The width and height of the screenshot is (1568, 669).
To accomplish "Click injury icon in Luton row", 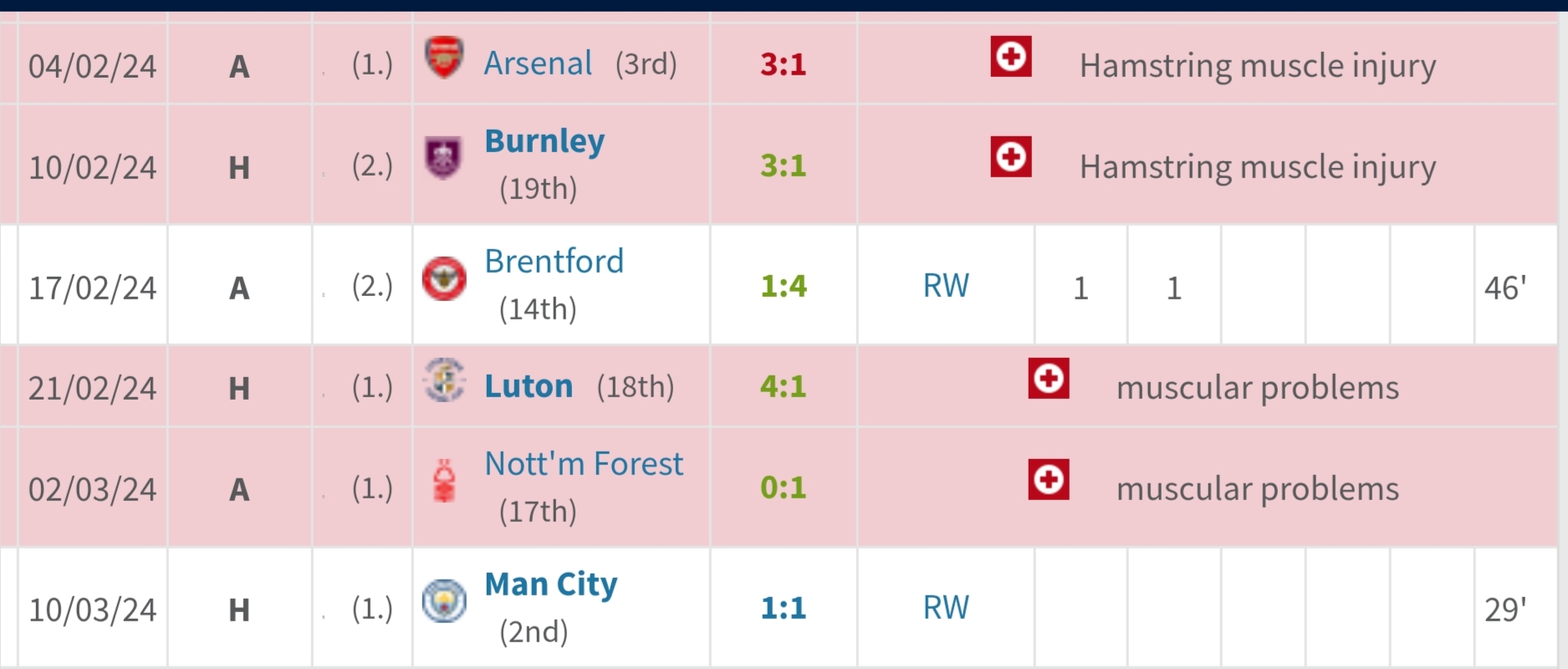I will pyautogui.click(x=1048, y=380).
